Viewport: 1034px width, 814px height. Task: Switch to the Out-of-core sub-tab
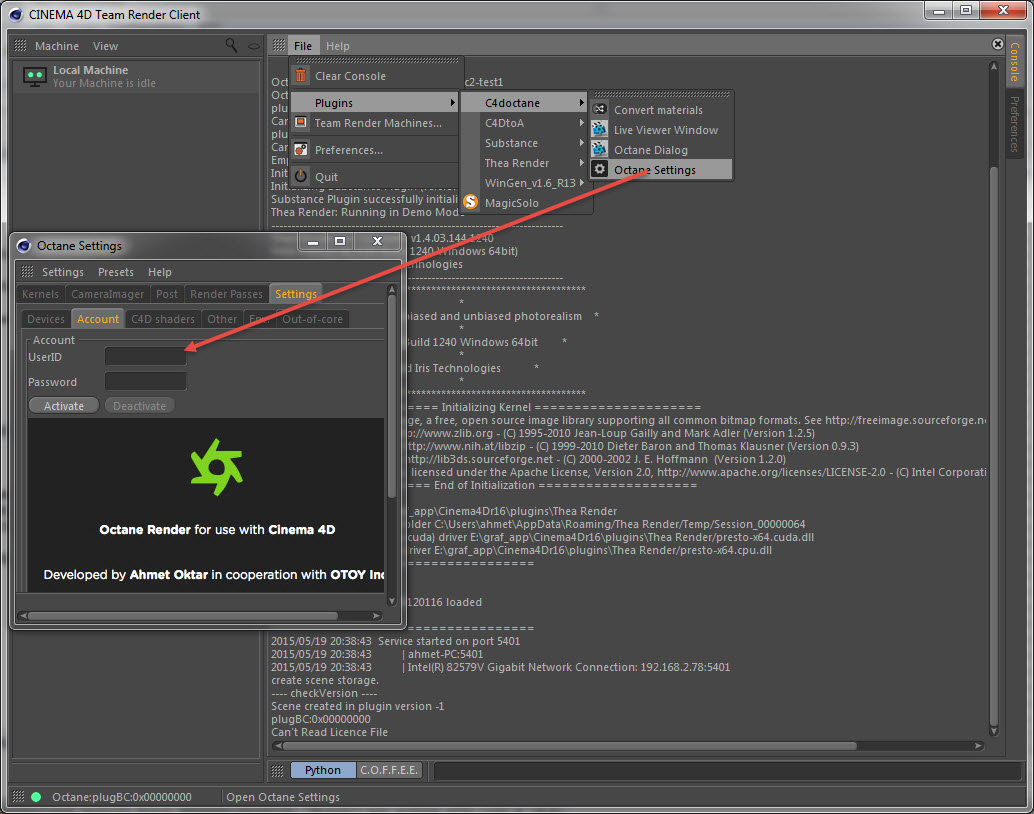point(313,319)
